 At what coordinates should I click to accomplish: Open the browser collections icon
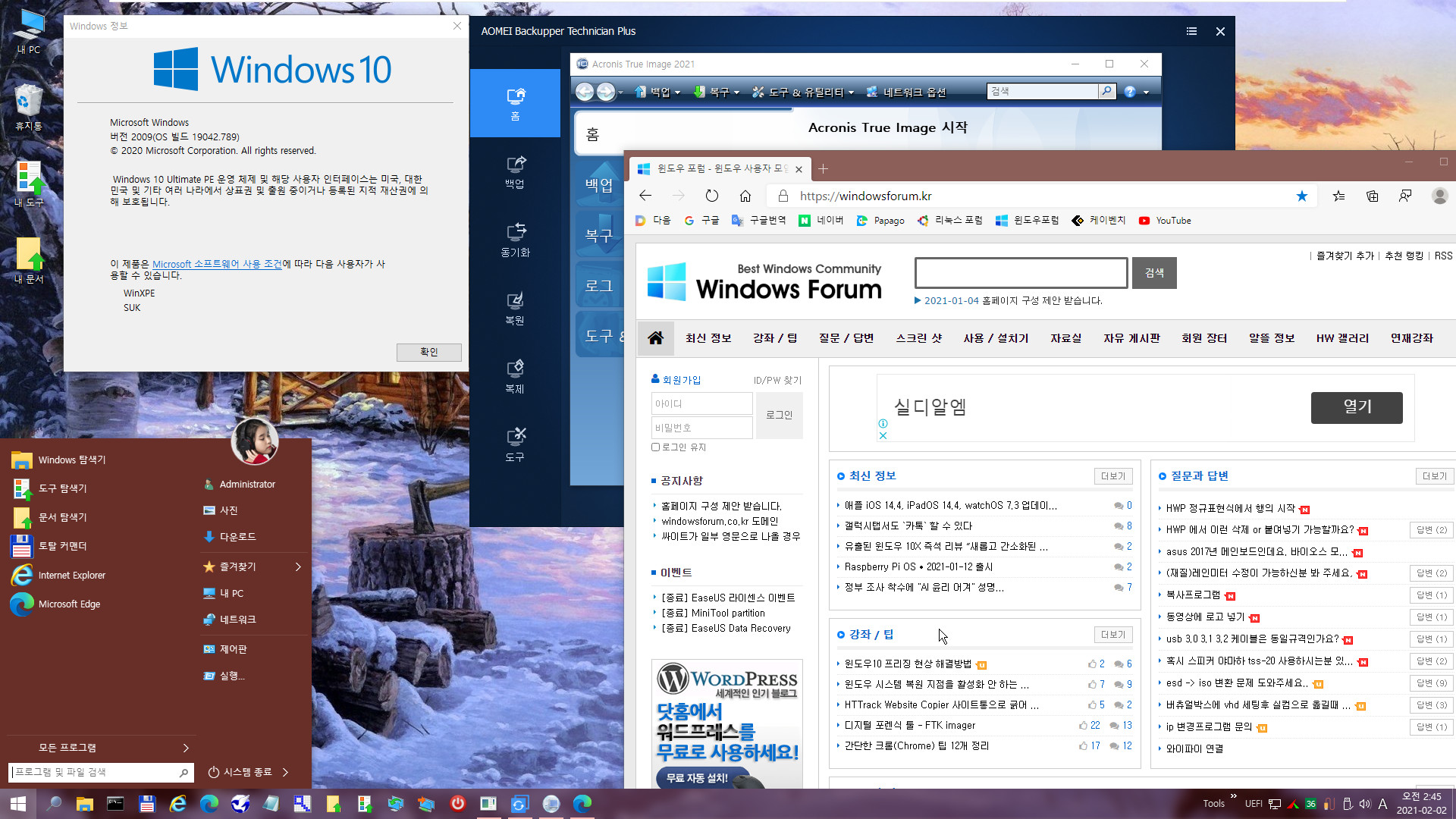pyautogui.click(x=1373, y=196)
